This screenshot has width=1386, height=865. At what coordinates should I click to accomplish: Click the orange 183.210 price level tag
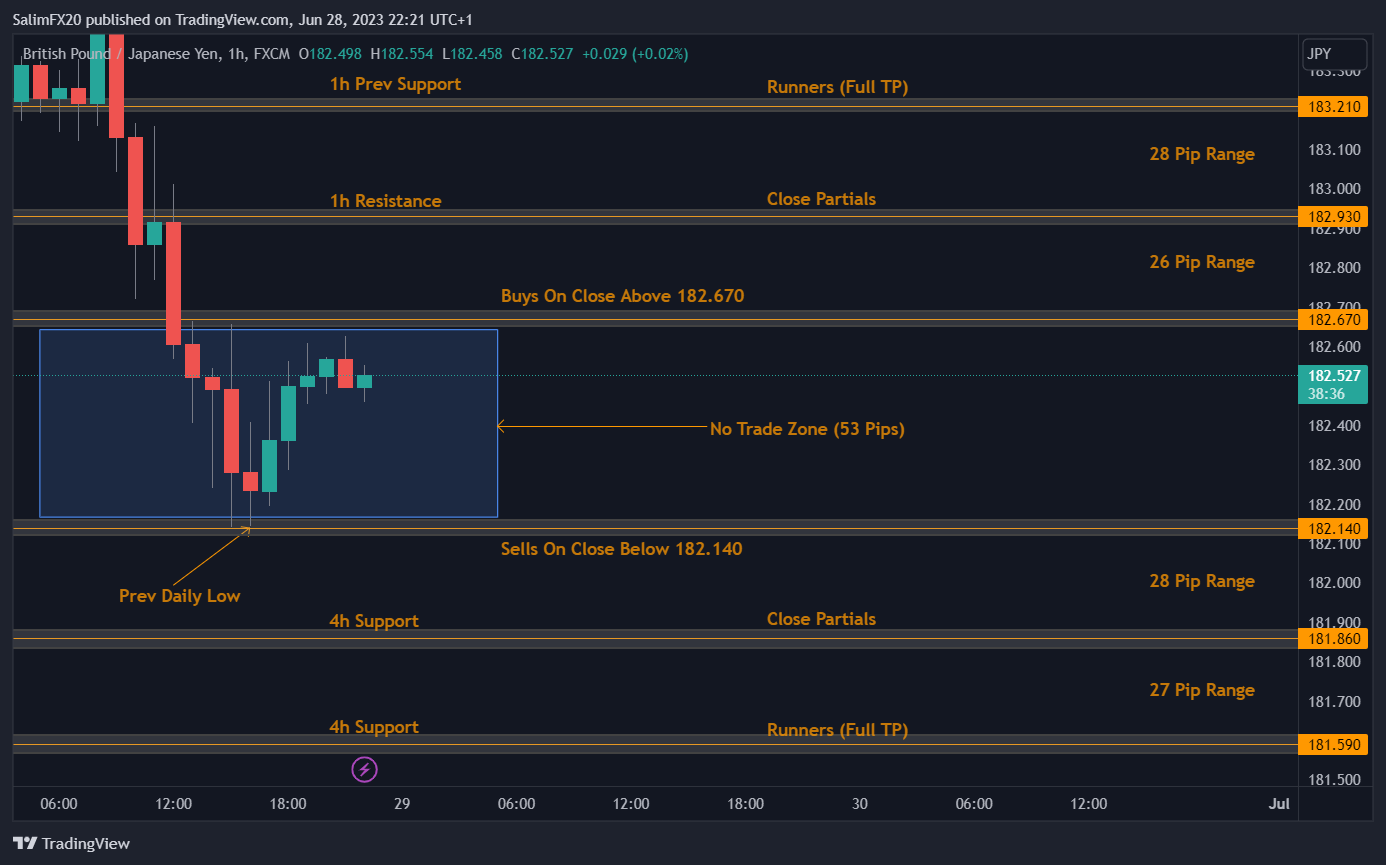[1333, 106]
